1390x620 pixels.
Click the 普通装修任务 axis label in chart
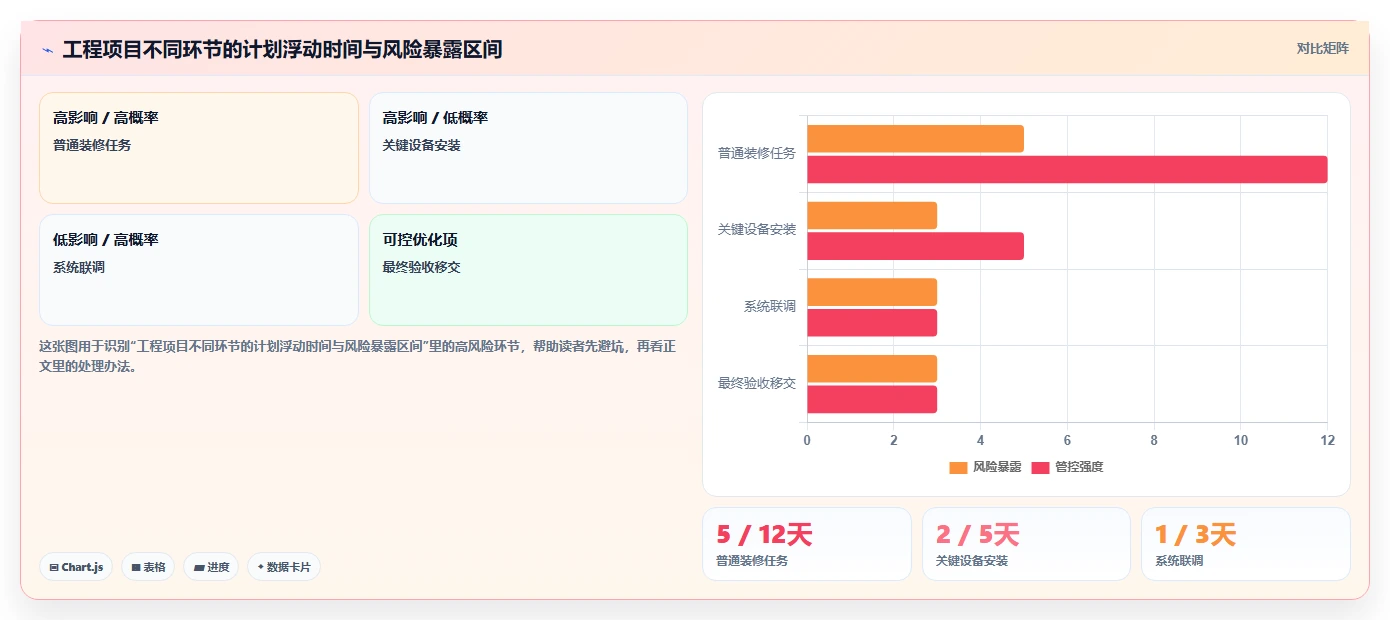point(757,153)
